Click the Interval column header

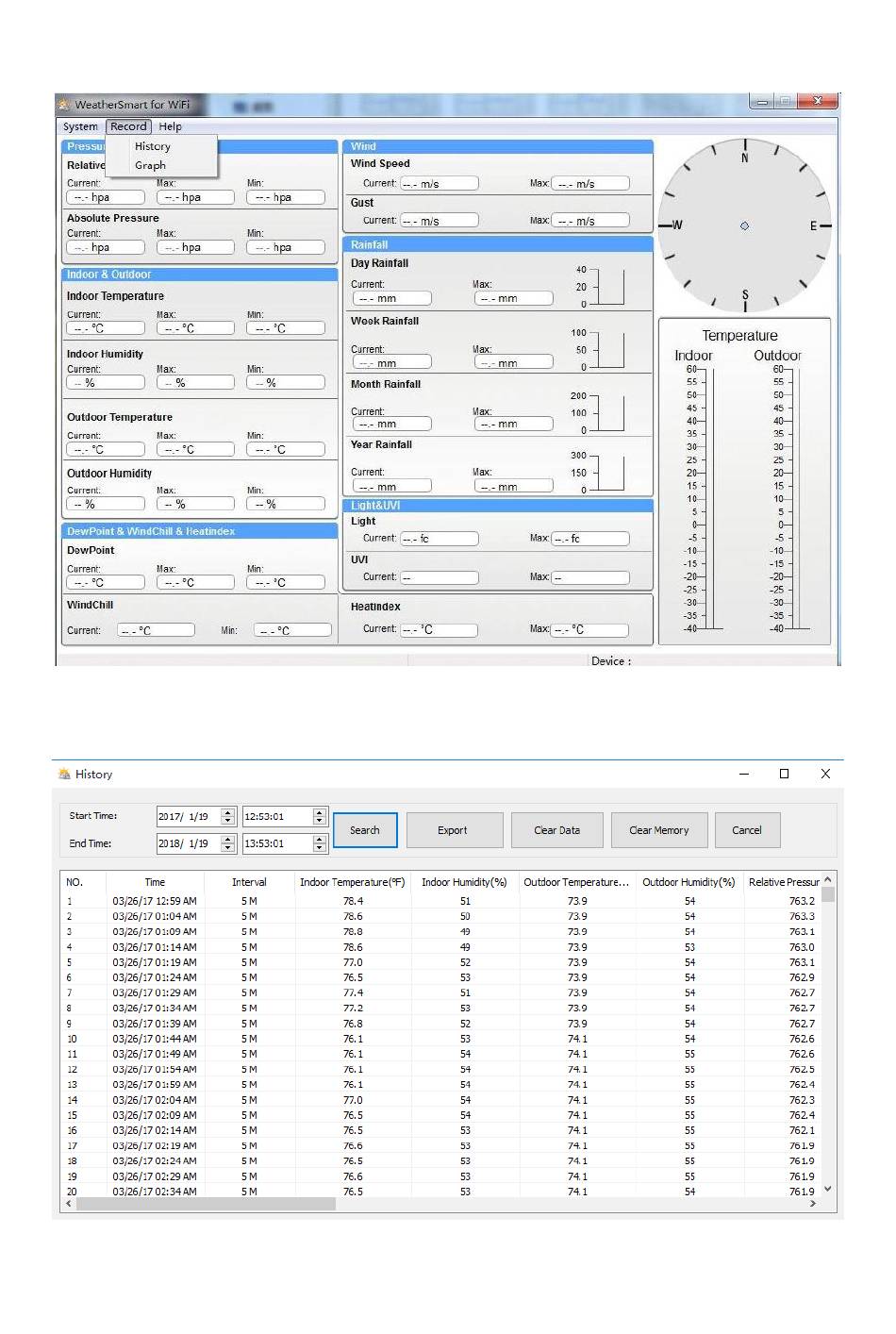pos(249,882)
